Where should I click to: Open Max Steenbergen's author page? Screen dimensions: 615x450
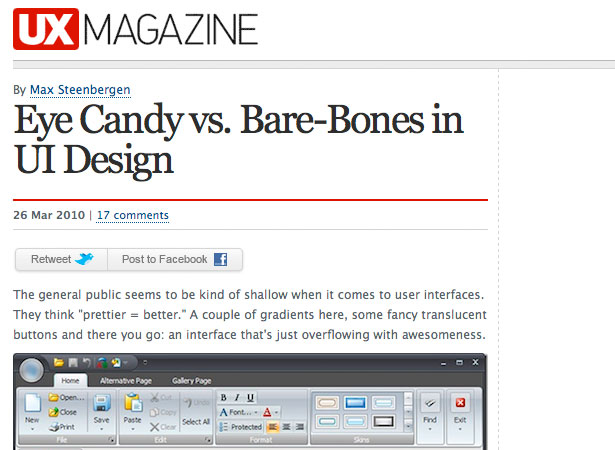(80, 90)
